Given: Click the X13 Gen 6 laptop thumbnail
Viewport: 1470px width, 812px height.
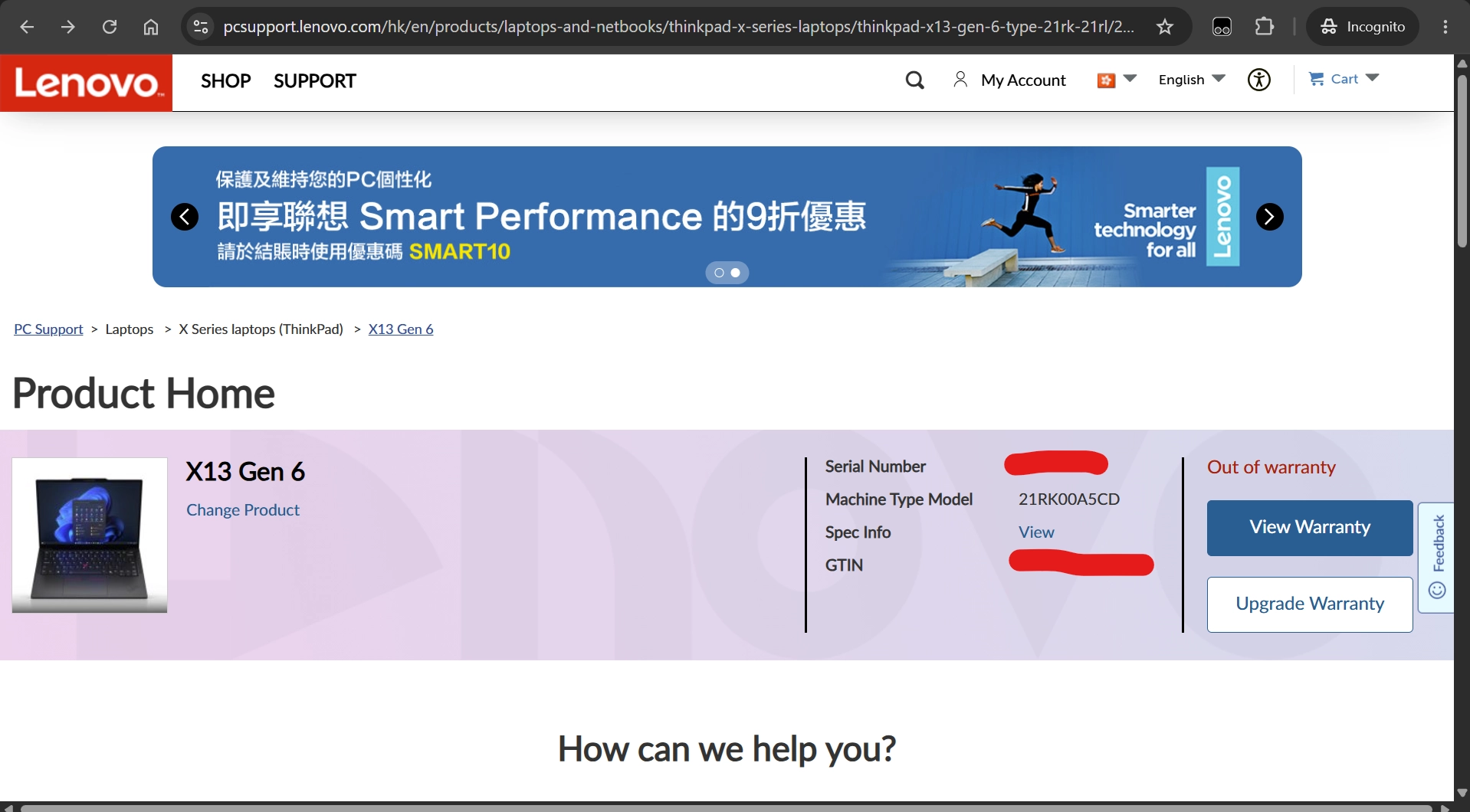Looking at the screenshot, I should coord(90,535).
